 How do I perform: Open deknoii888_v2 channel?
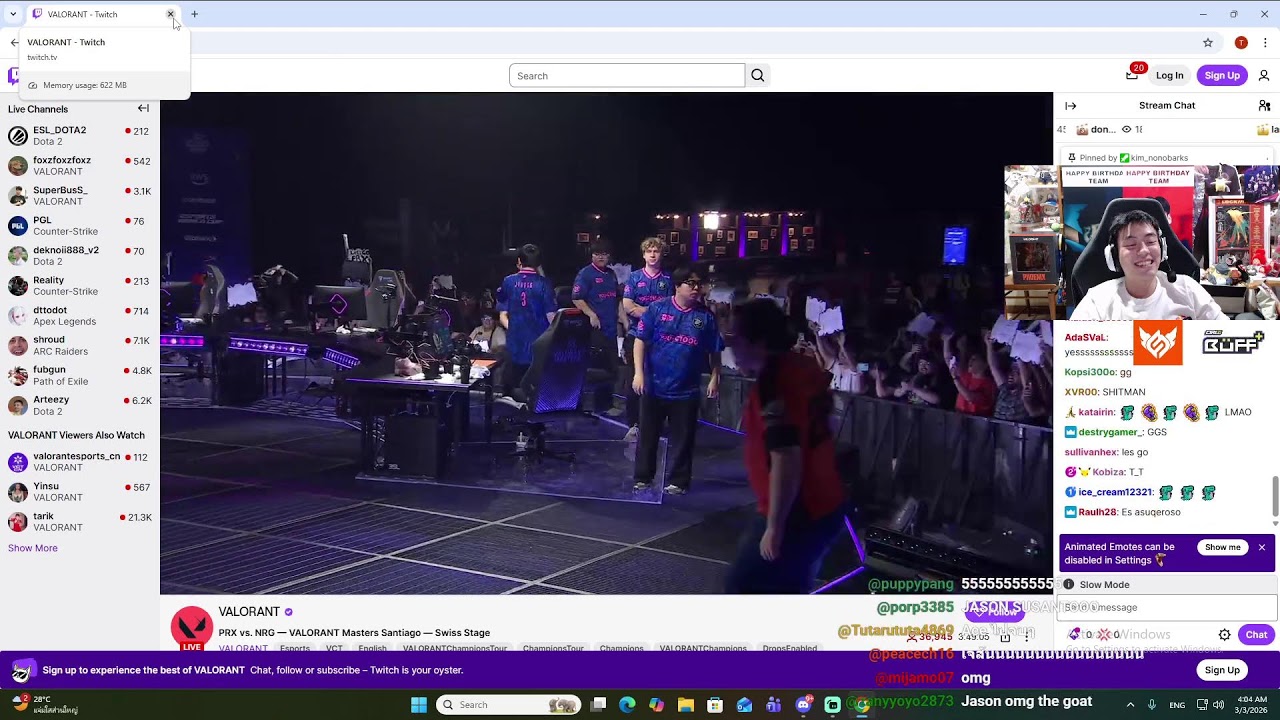point(80,256)
